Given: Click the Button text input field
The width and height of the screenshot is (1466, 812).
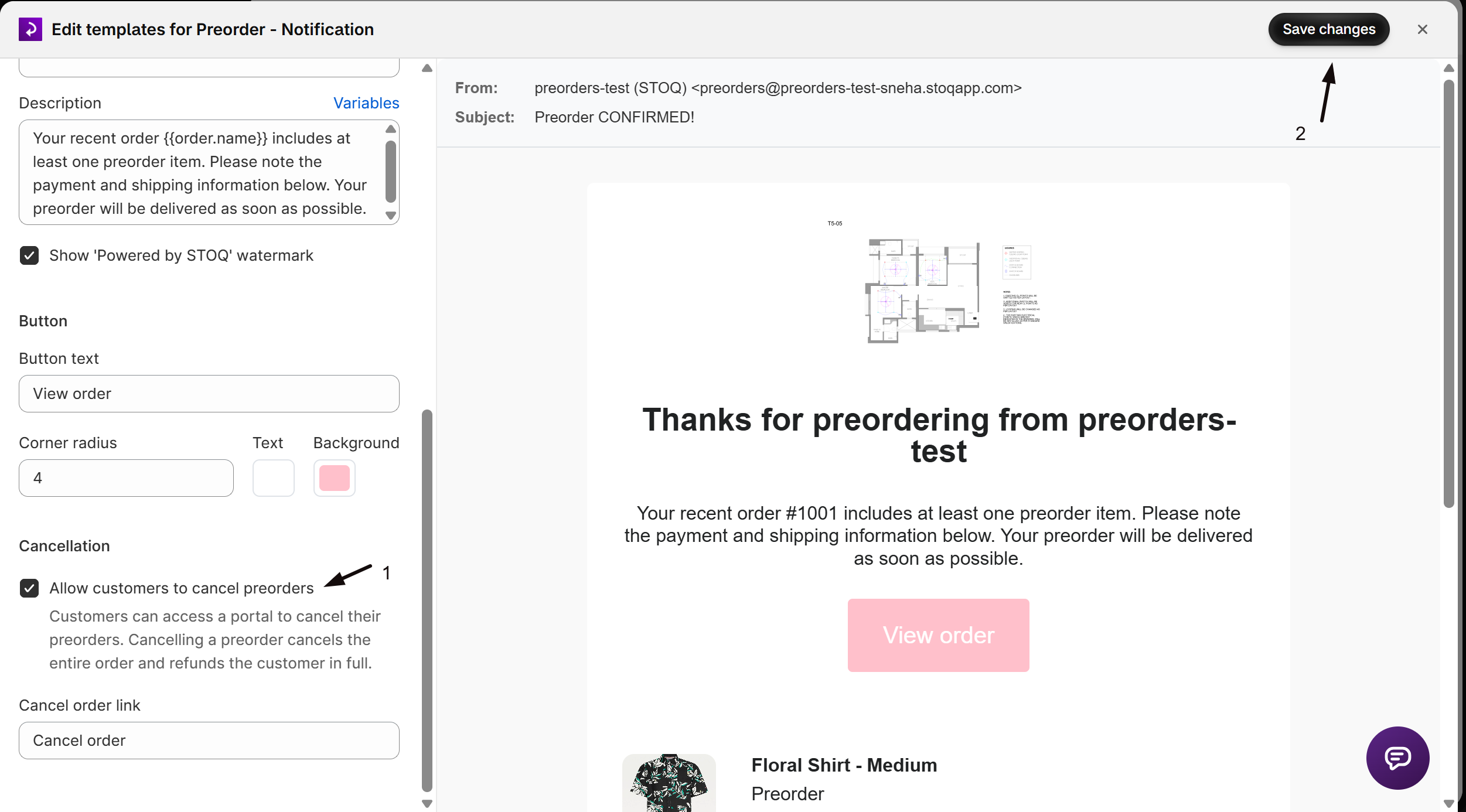Looking at the screenshot, I should [x=209, y=394].
